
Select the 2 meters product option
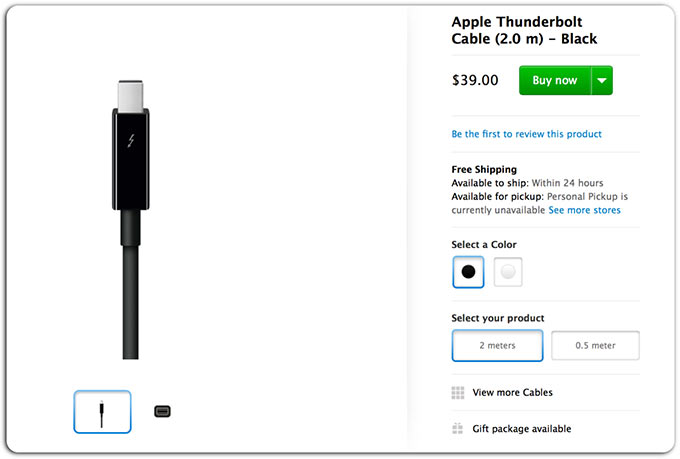(x=497, y=345)
